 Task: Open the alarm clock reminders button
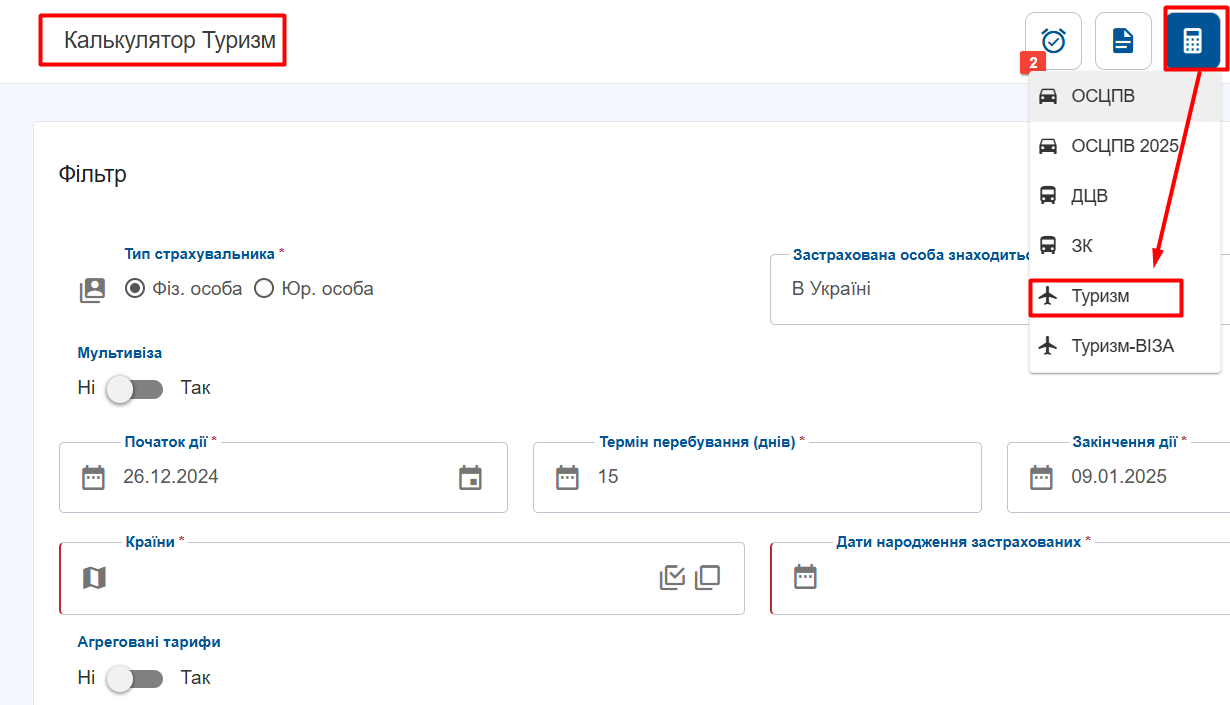[x=1053, y=41]
